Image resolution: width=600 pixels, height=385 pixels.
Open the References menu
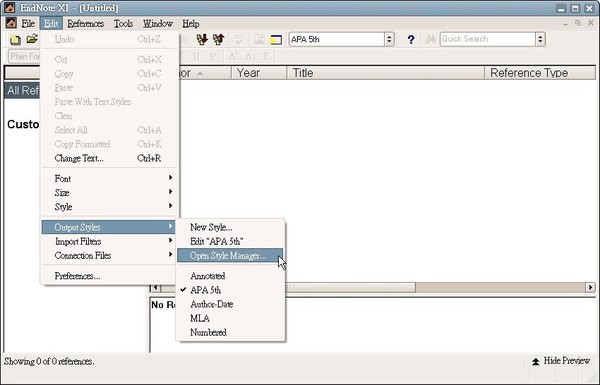86,24
